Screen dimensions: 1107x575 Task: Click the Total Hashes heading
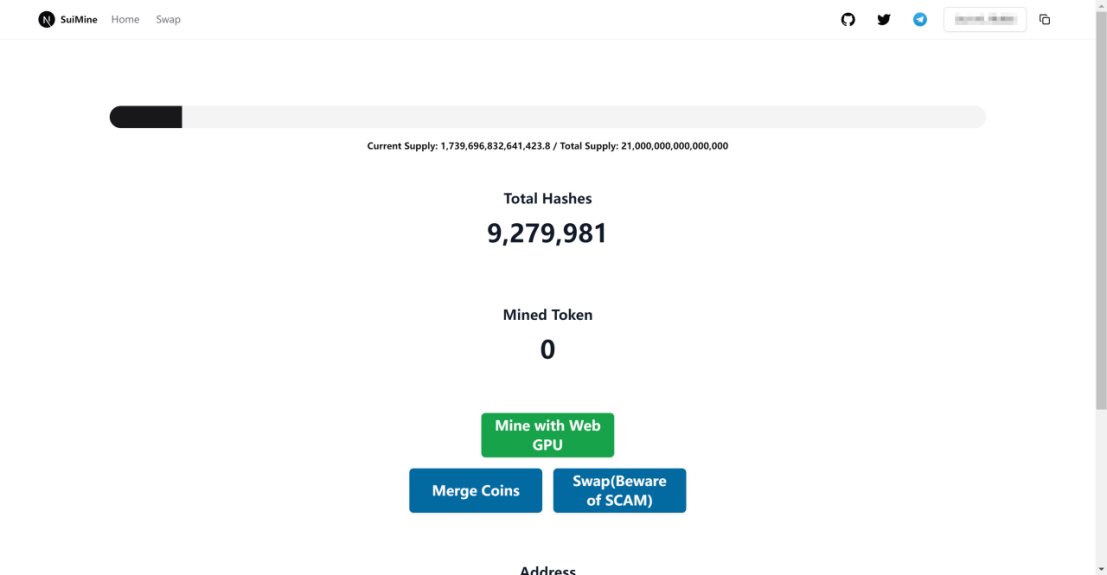[548, 198]
